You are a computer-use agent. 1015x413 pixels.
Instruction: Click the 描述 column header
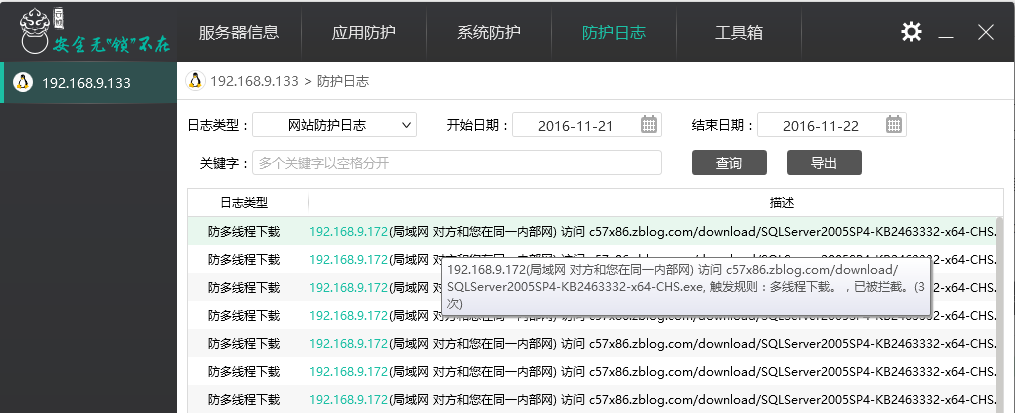tap(781, 203)
